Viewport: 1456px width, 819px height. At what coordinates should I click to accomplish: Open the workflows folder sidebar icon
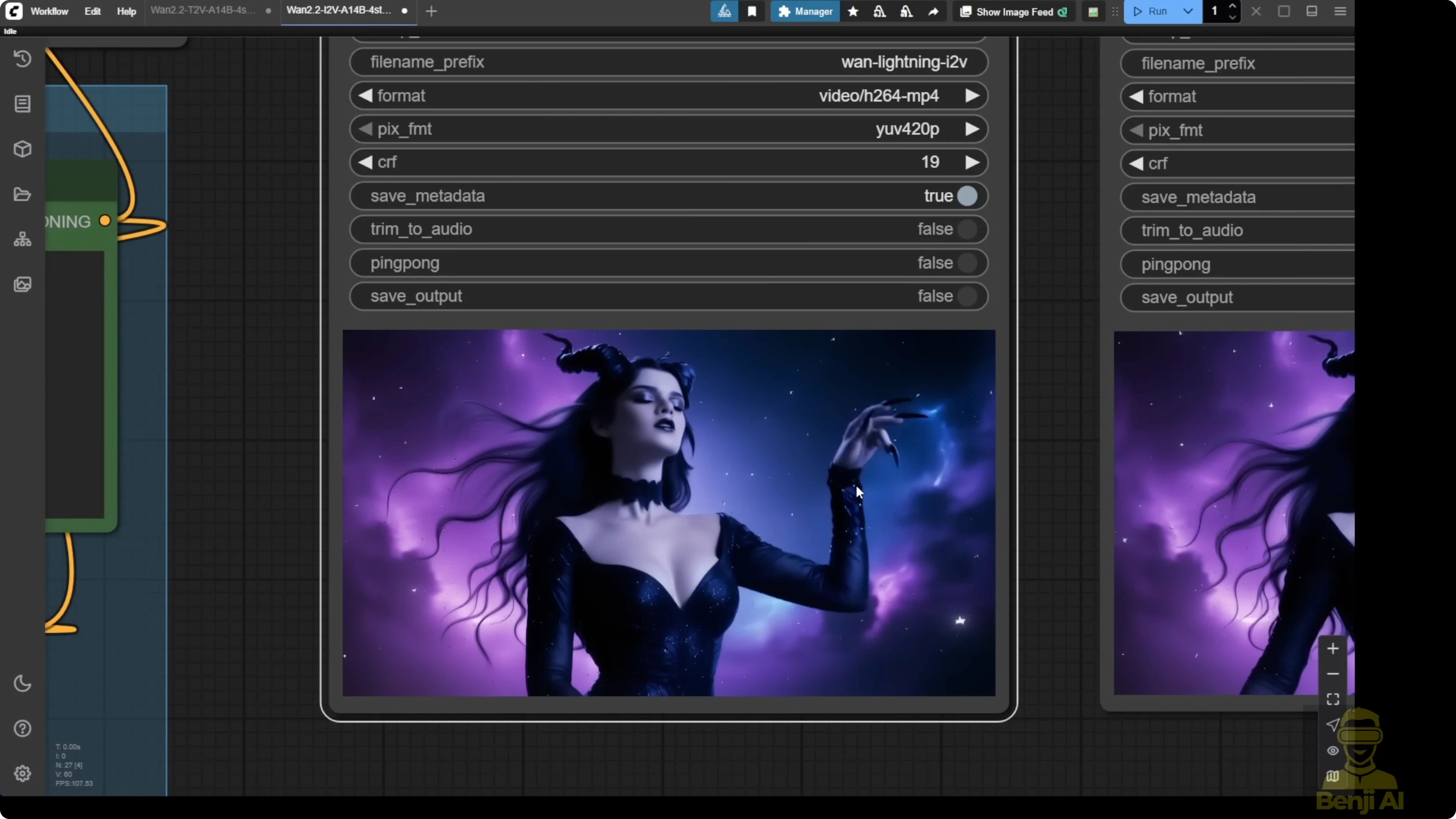(x=23, y=194)
